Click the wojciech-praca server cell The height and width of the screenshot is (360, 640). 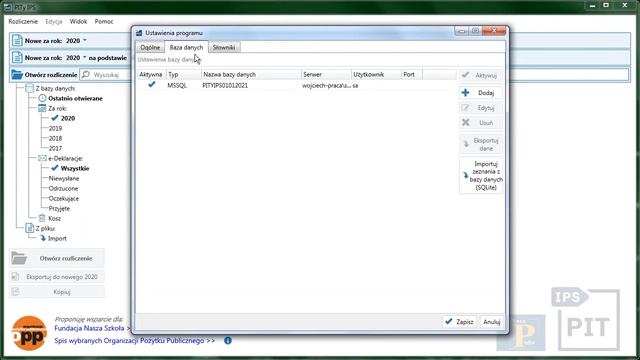pyautogui.click(x=326, y=85)
